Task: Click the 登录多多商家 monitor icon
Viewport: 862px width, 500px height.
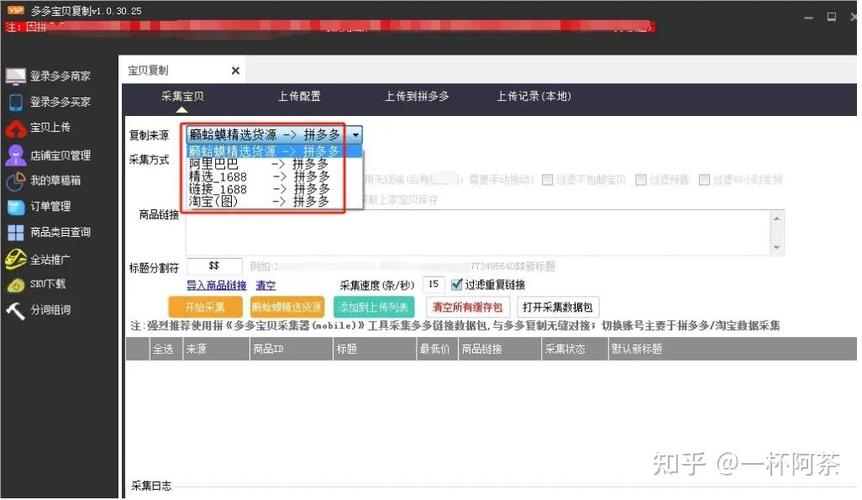Action: click(x=15, y=76)
